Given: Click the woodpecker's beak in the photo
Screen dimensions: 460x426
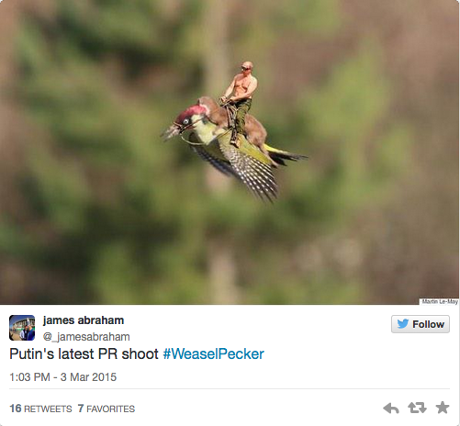Looking at the screenshot, I should tap(170, 132).
